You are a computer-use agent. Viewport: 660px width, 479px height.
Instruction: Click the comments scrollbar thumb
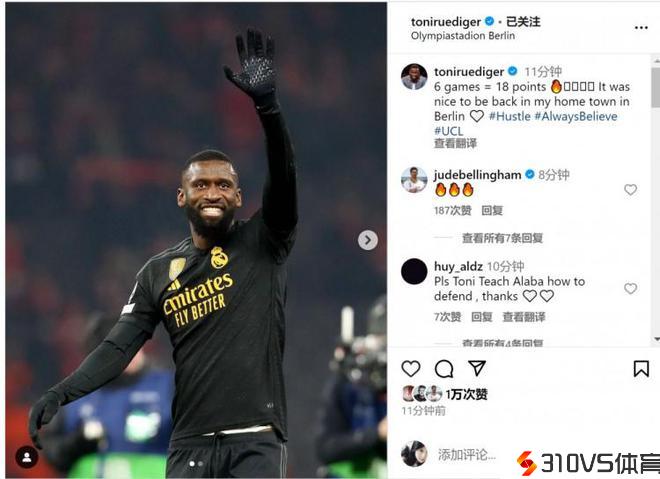[656, 87]
